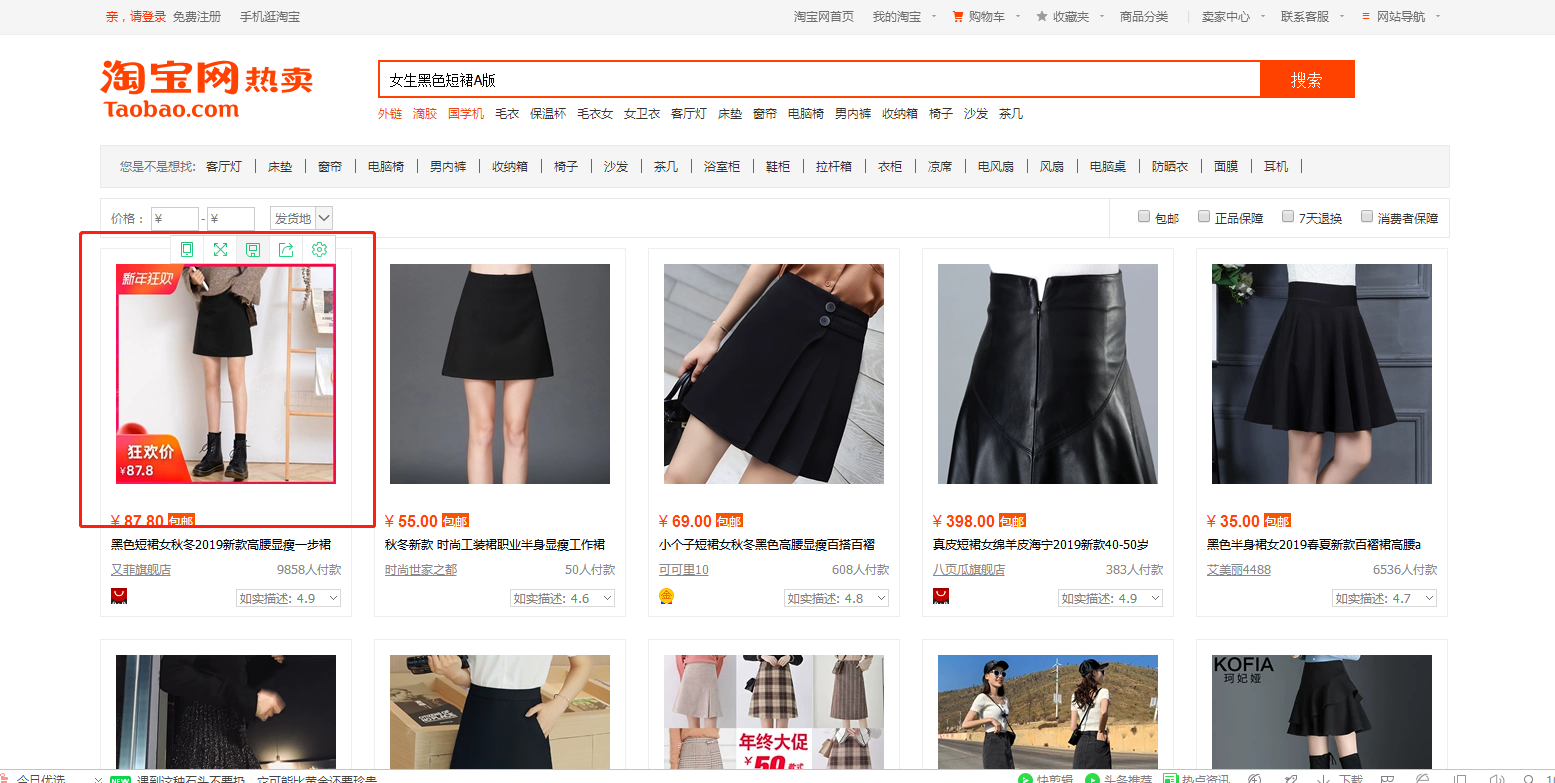Click the gold seller badge under 可可里10

[x=667, y=596]
